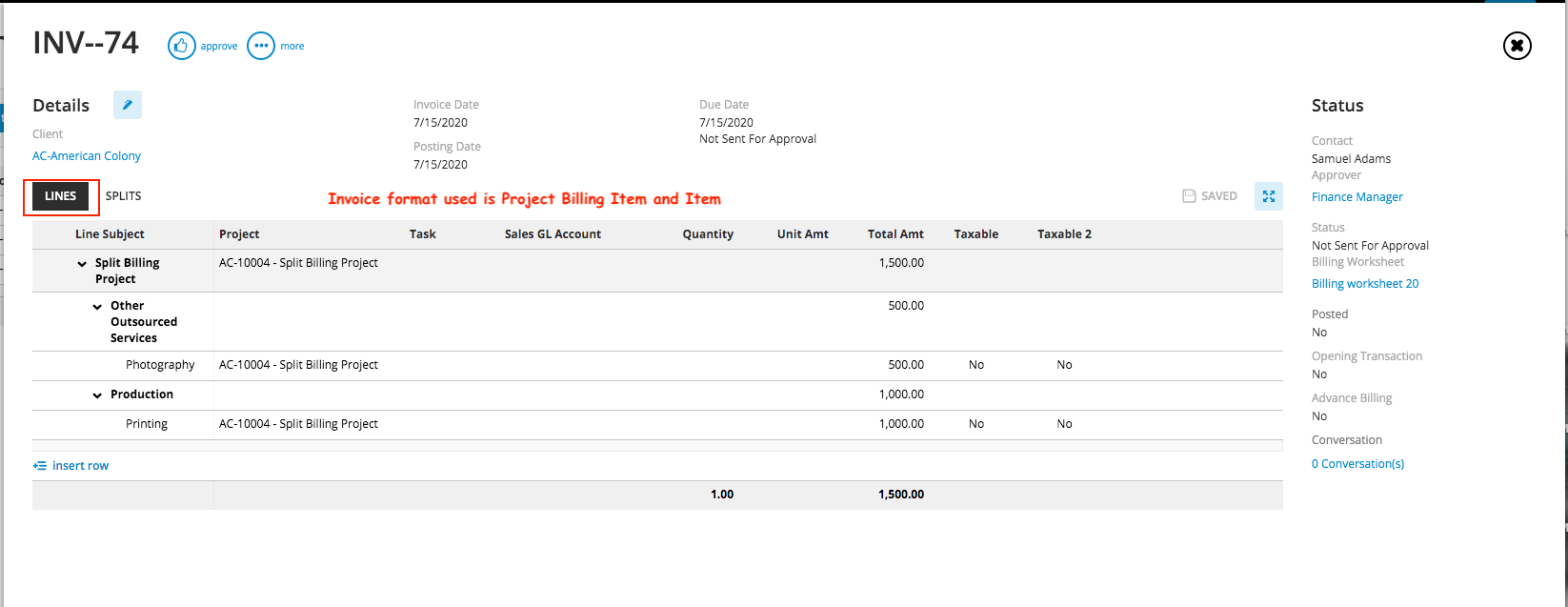Click the Task column header
This screenshot has width=1568, height=607.
point(423,234)
